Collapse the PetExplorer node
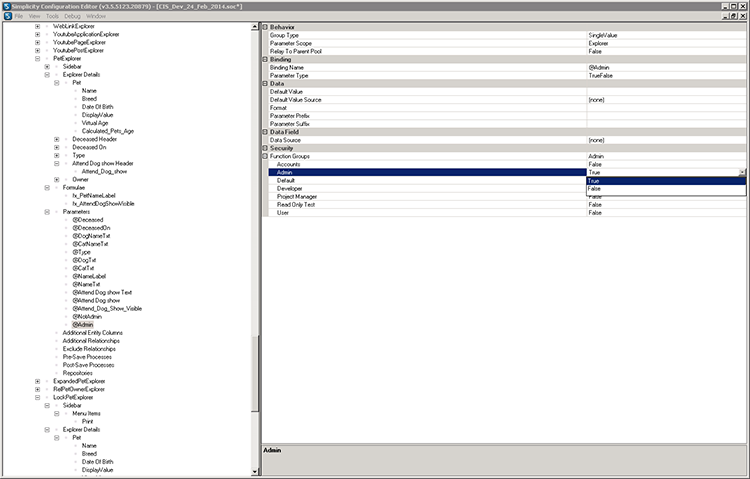This screenshot has width=750, height=479. point(37,58)
